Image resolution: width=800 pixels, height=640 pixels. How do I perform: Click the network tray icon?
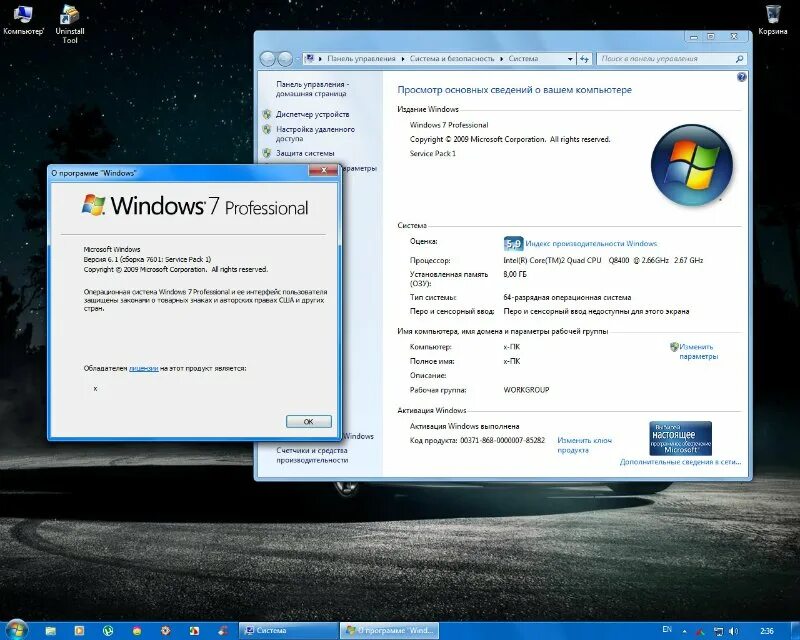pos(718,631)
